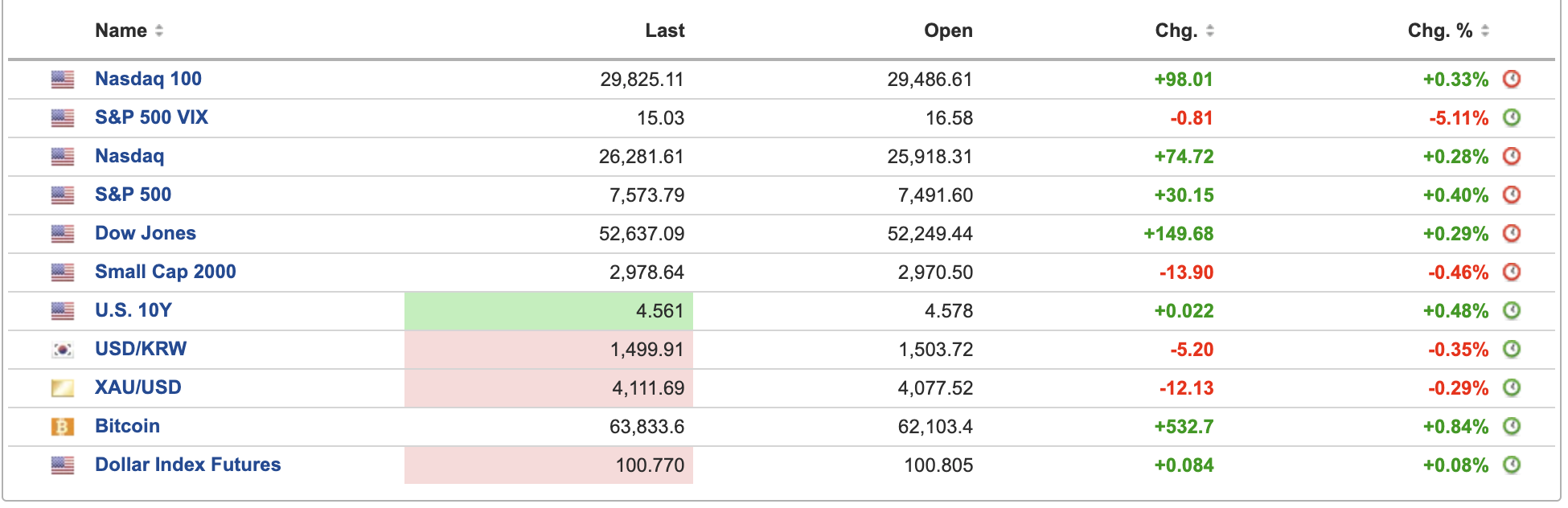Click the green highlighted 4.561 price cell
Viewport: 1568px width, 508px height.
point(548,311)
